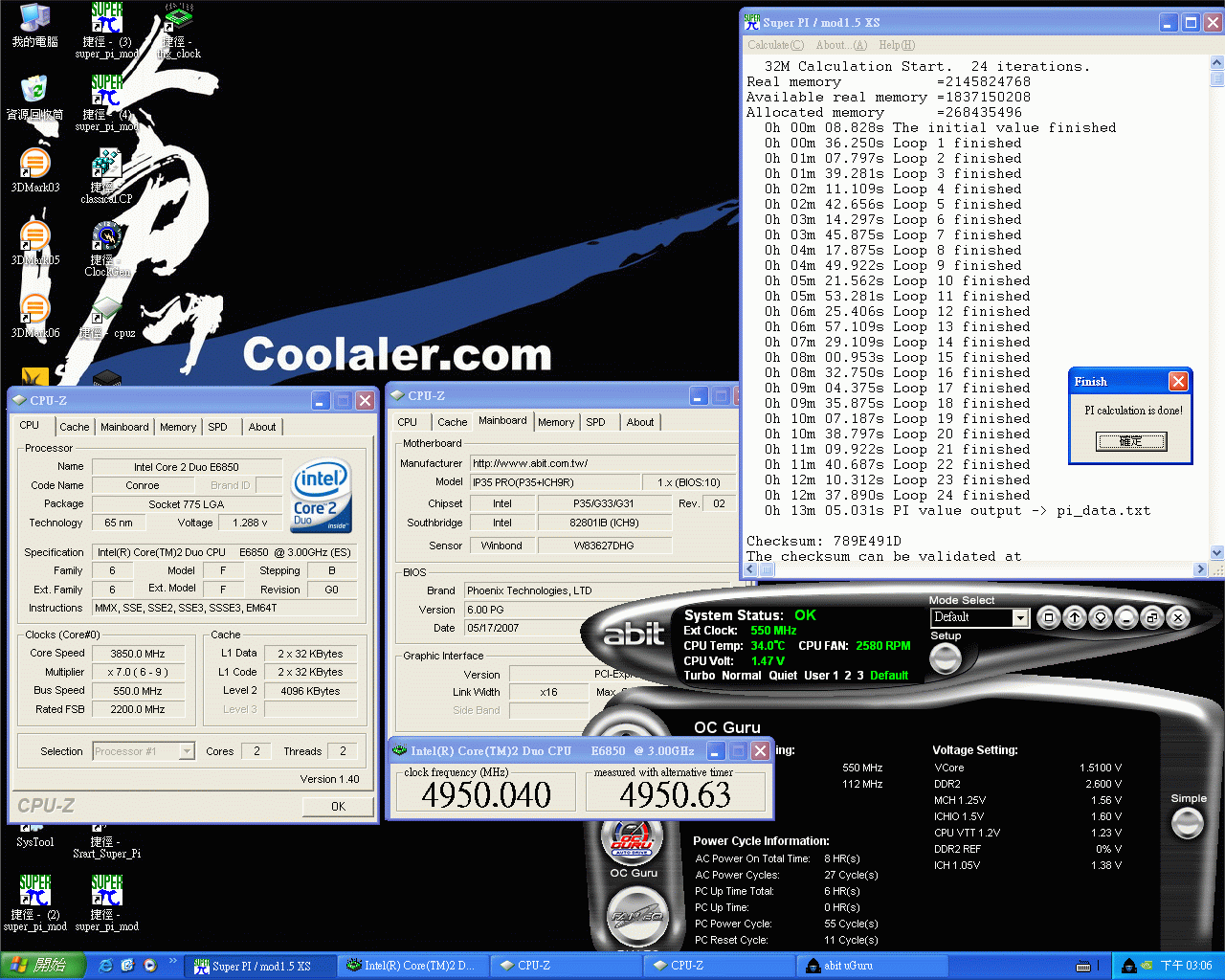Viewport: 1225px width, 980px height.
Task: Click the 4950.040 clock frequency readout
Action: pos(486,794)
